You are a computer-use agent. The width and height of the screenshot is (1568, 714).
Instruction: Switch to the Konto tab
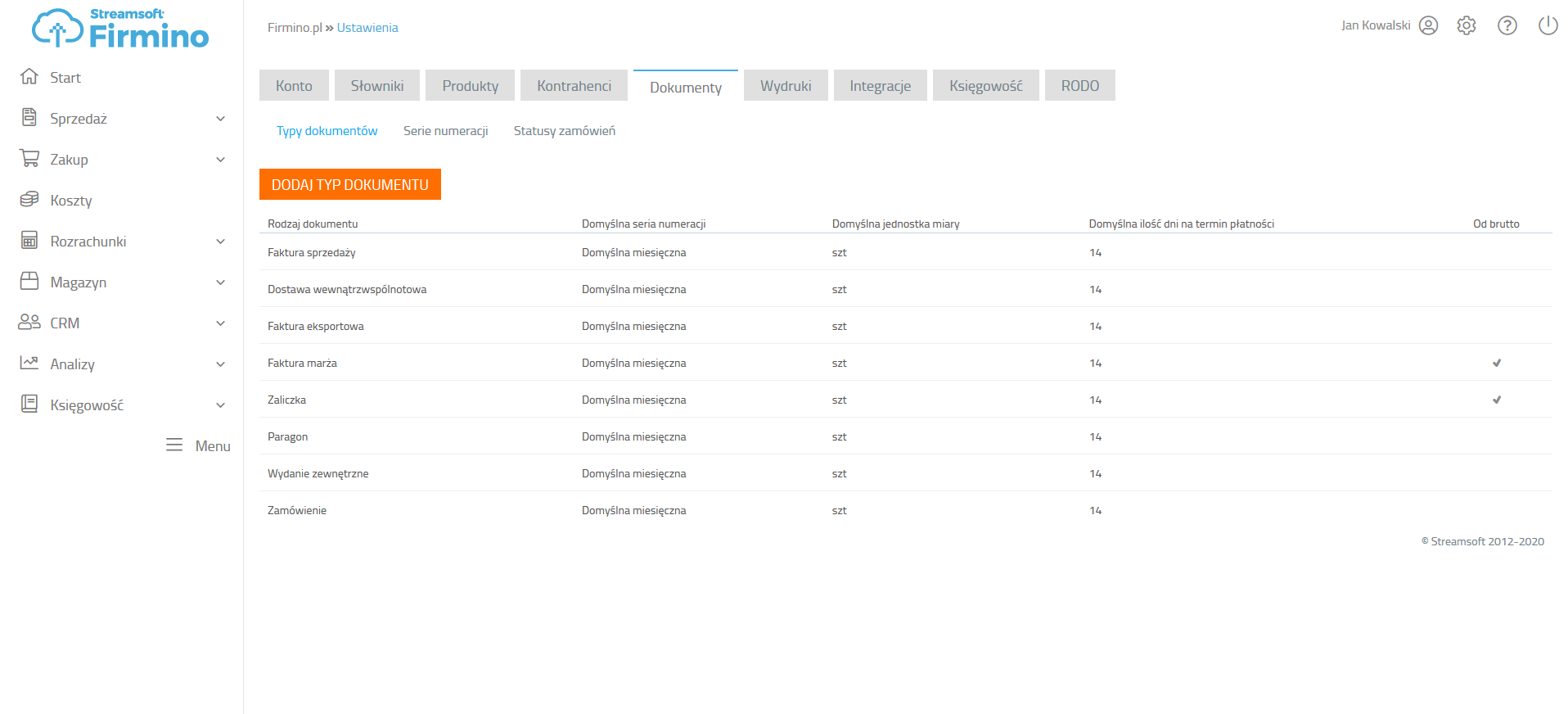(294, 85)
